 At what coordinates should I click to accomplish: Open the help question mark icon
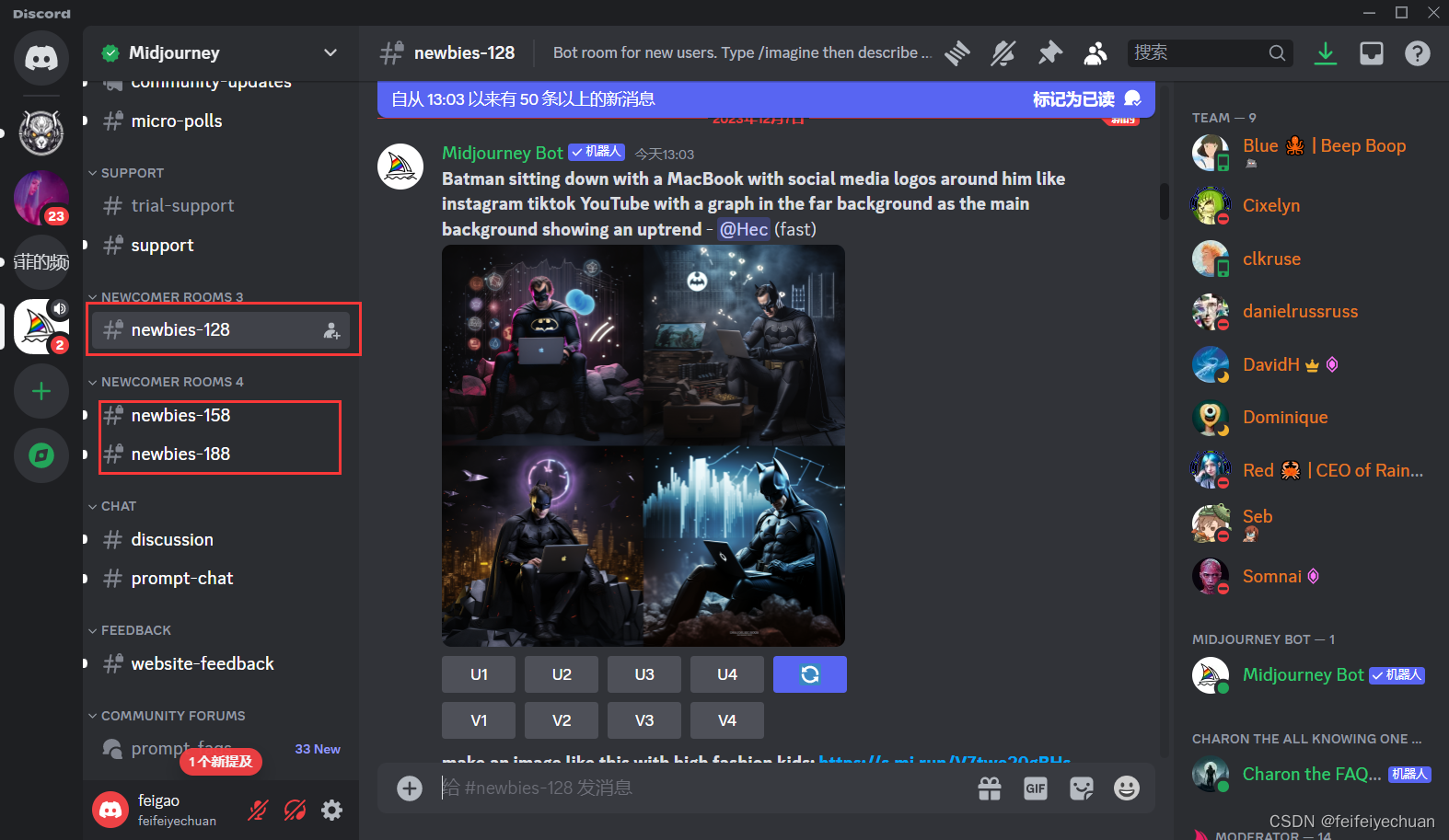1418,53
